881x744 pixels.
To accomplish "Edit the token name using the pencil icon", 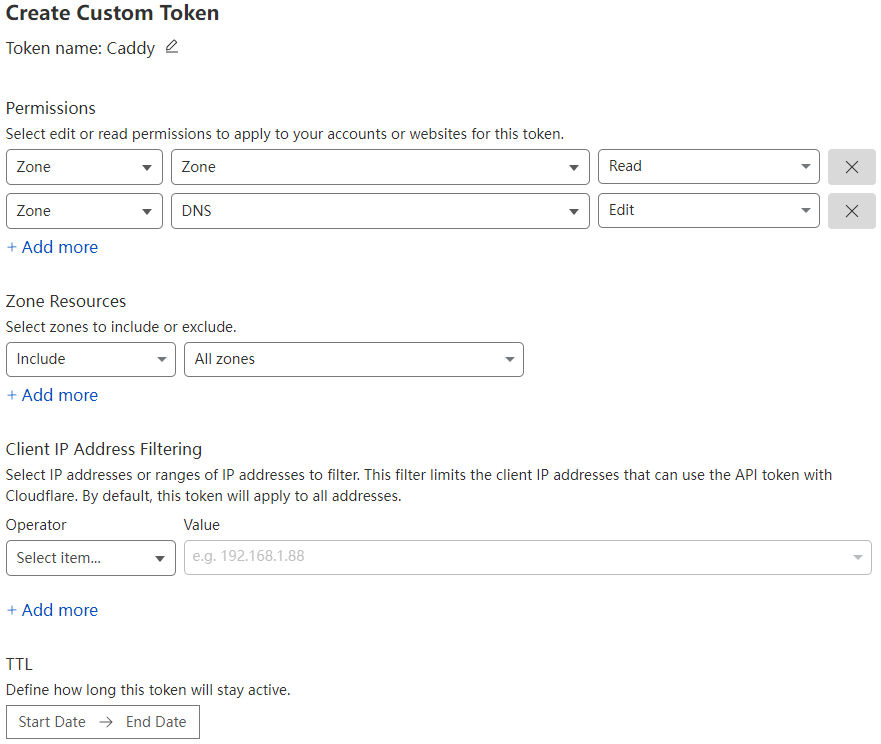I will point(167,47).
